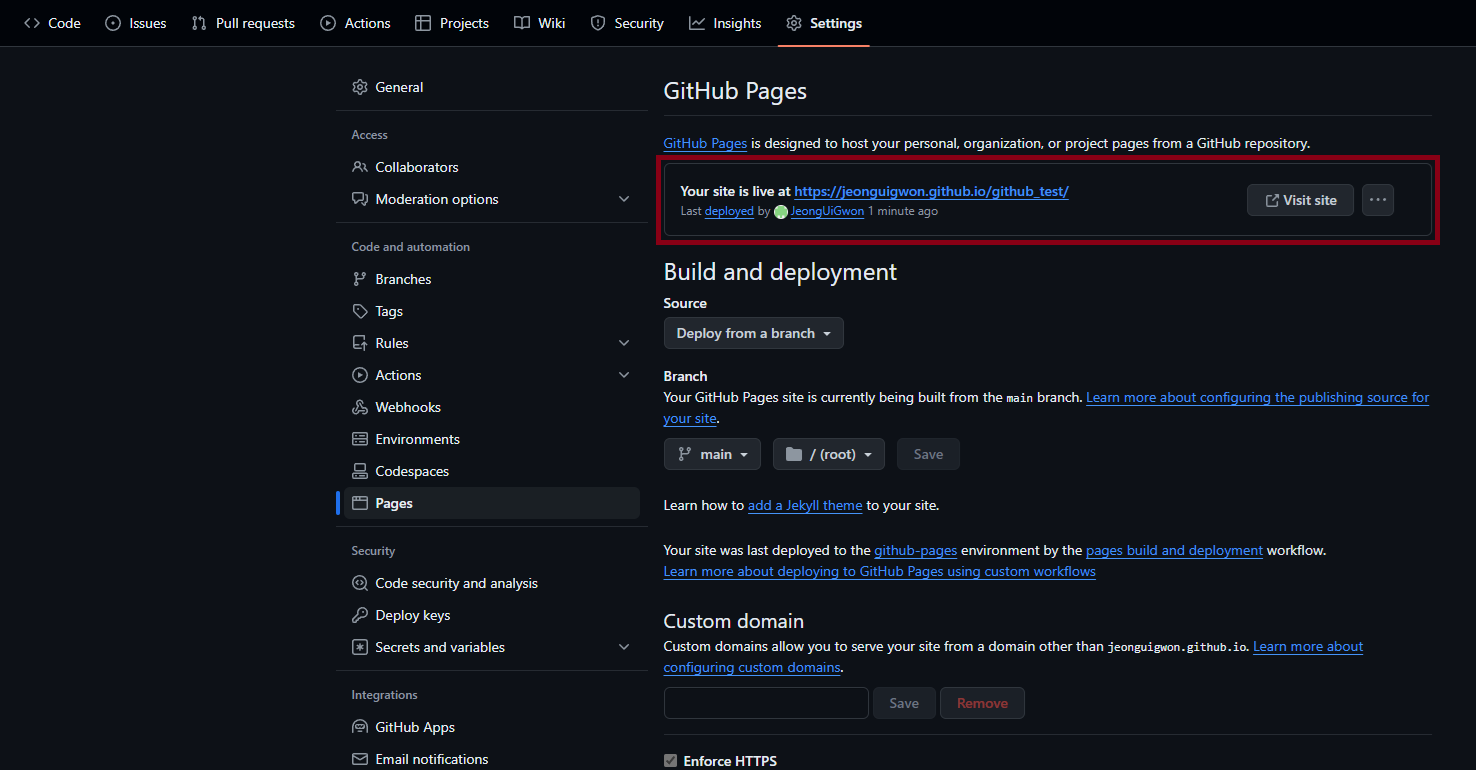Click the GitHub Apps sidebar icon
This screenshot has width=1476, height=770.
point(360,727)
